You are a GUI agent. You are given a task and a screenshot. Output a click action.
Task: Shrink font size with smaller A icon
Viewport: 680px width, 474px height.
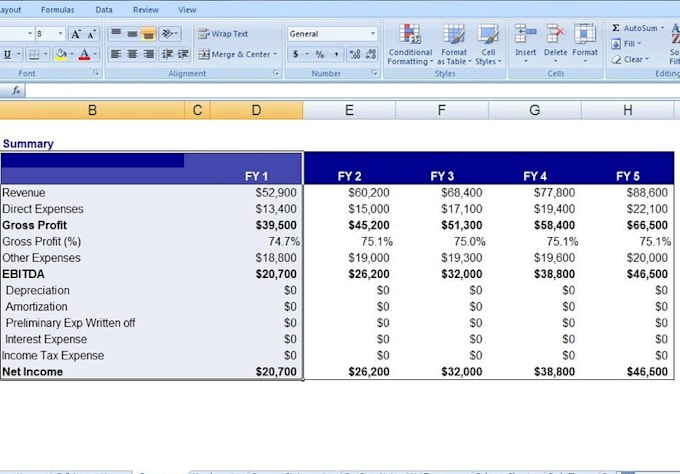point(92,34)
